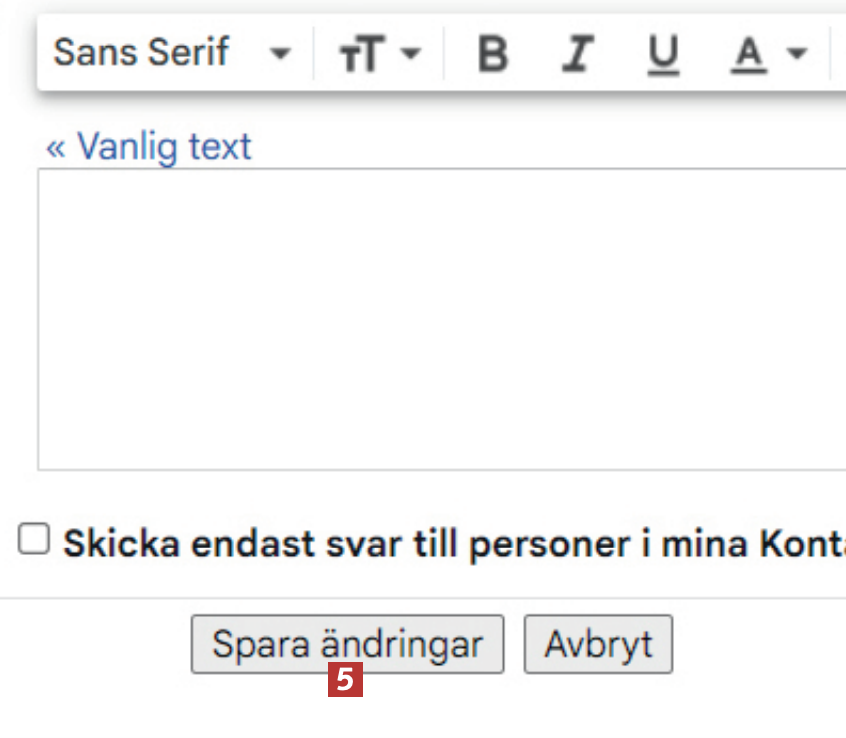Underline the selected text
The height and width of the screenshot is (738, 846).
(x=662, y=54)
